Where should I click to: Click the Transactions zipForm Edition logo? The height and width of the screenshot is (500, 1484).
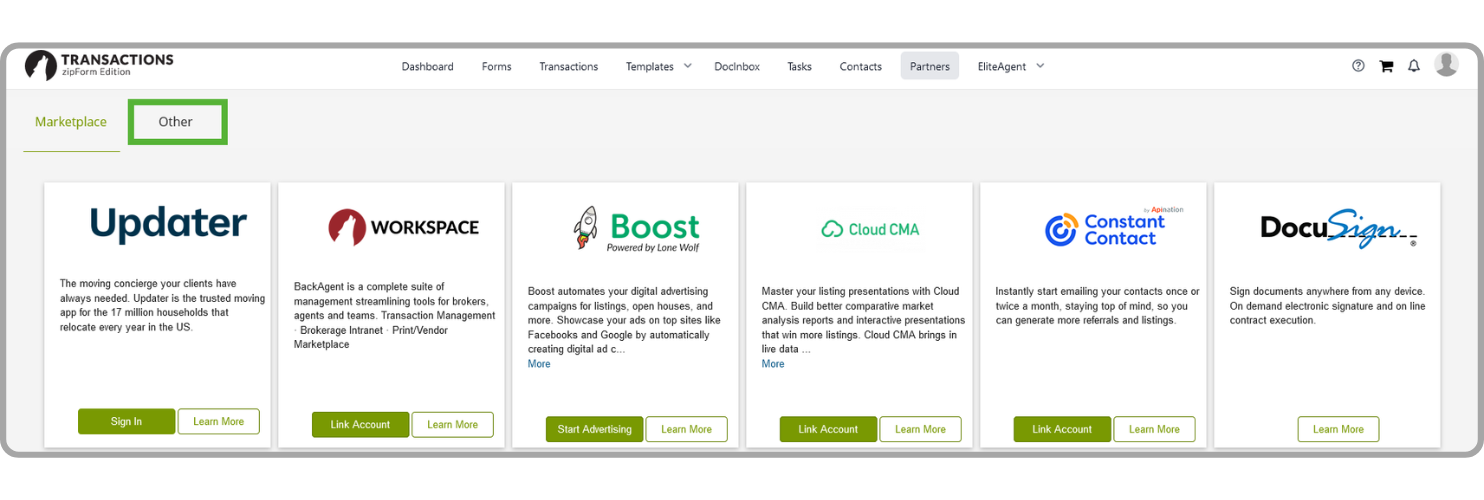point(99,65)
